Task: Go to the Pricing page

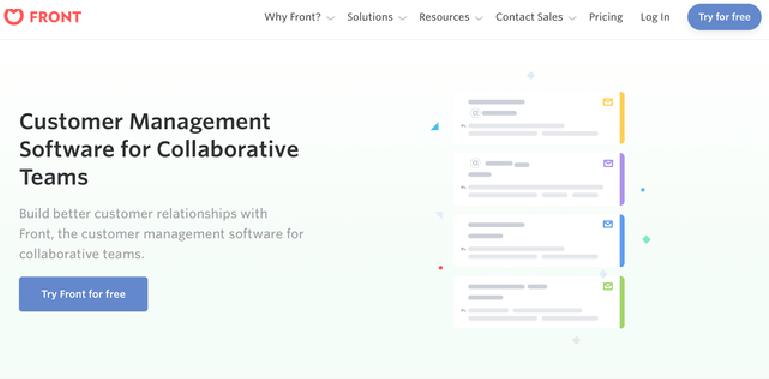Action: coord(606,17)
